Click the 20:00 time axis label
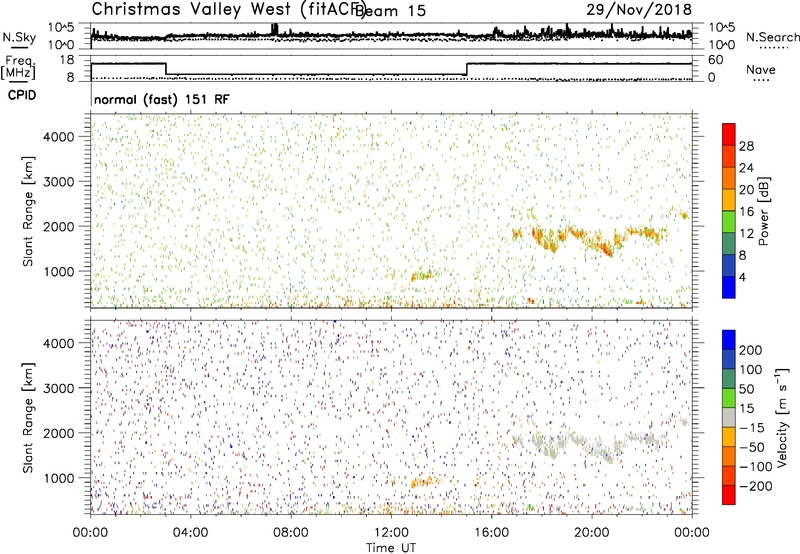The width and height of the screenshot is (800, 554). 592,533
